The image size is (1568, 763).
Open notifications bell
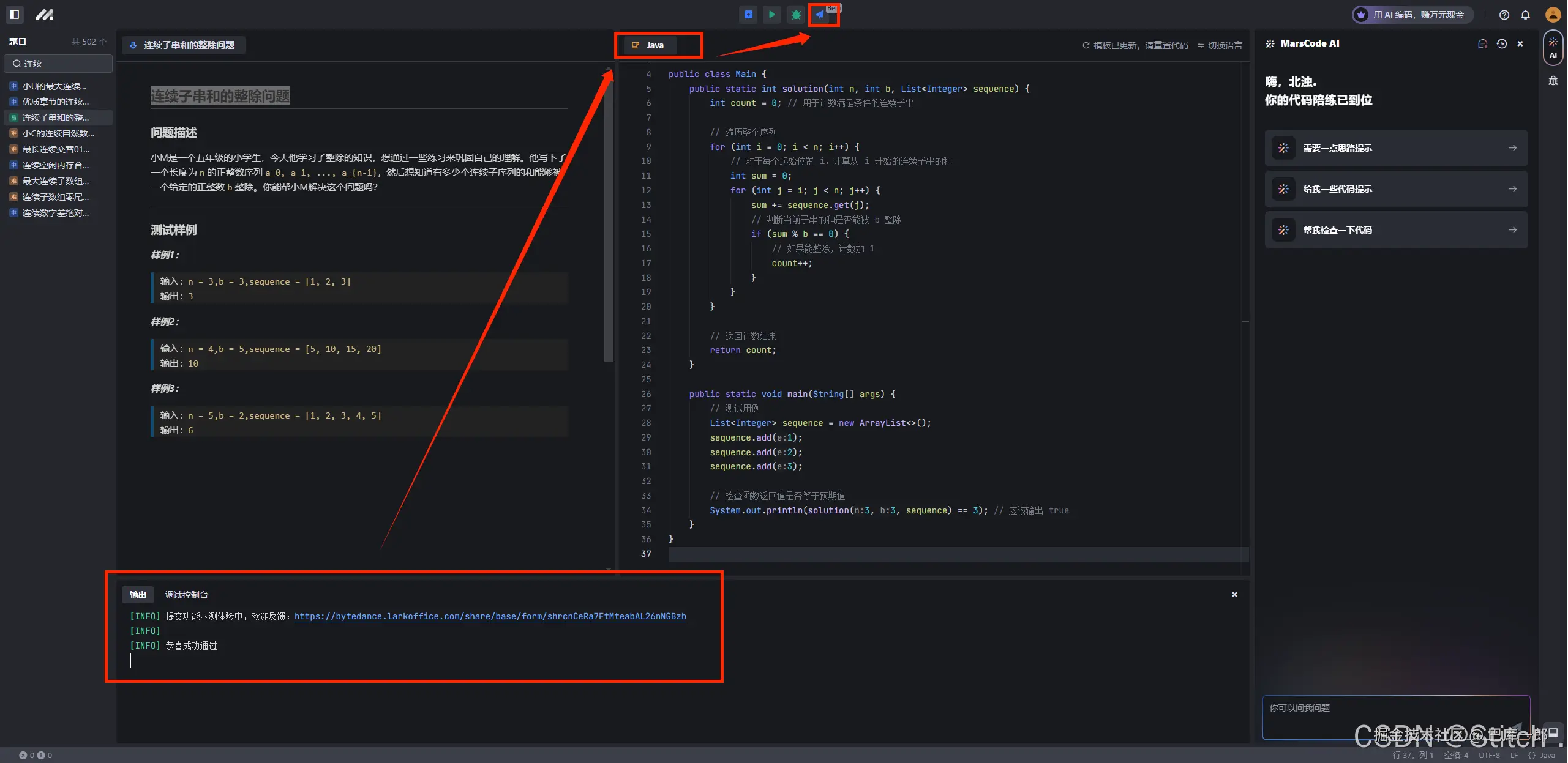1525,15
